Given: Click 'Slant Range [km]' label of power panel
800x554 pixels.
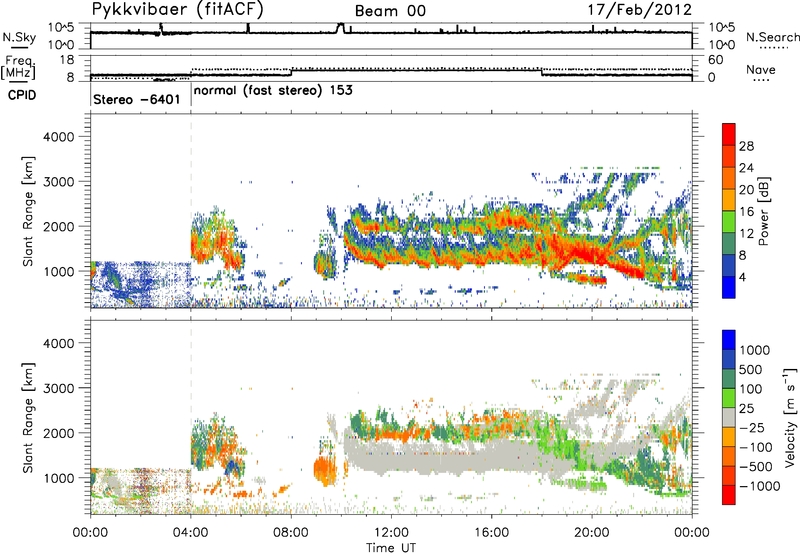Looking at the screenshot, I should [x=28, y=211].
